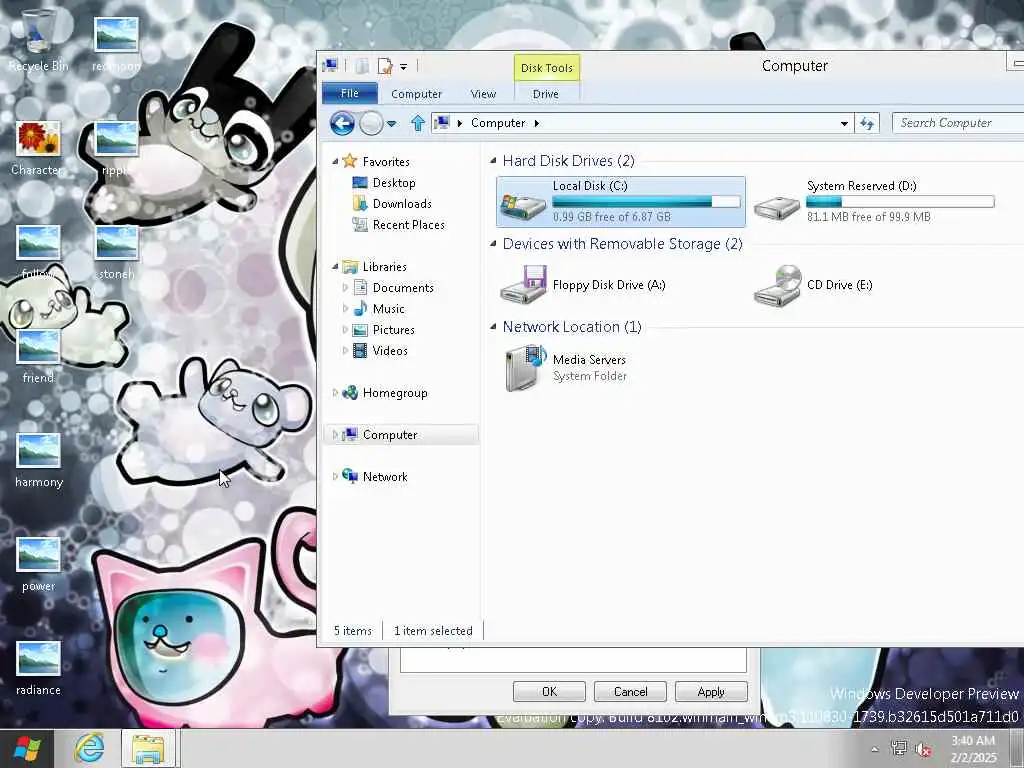The height and width of the screenshot is (768, 1024).
Task: Select the stoneh image on desktop
Action: point(116,253)
